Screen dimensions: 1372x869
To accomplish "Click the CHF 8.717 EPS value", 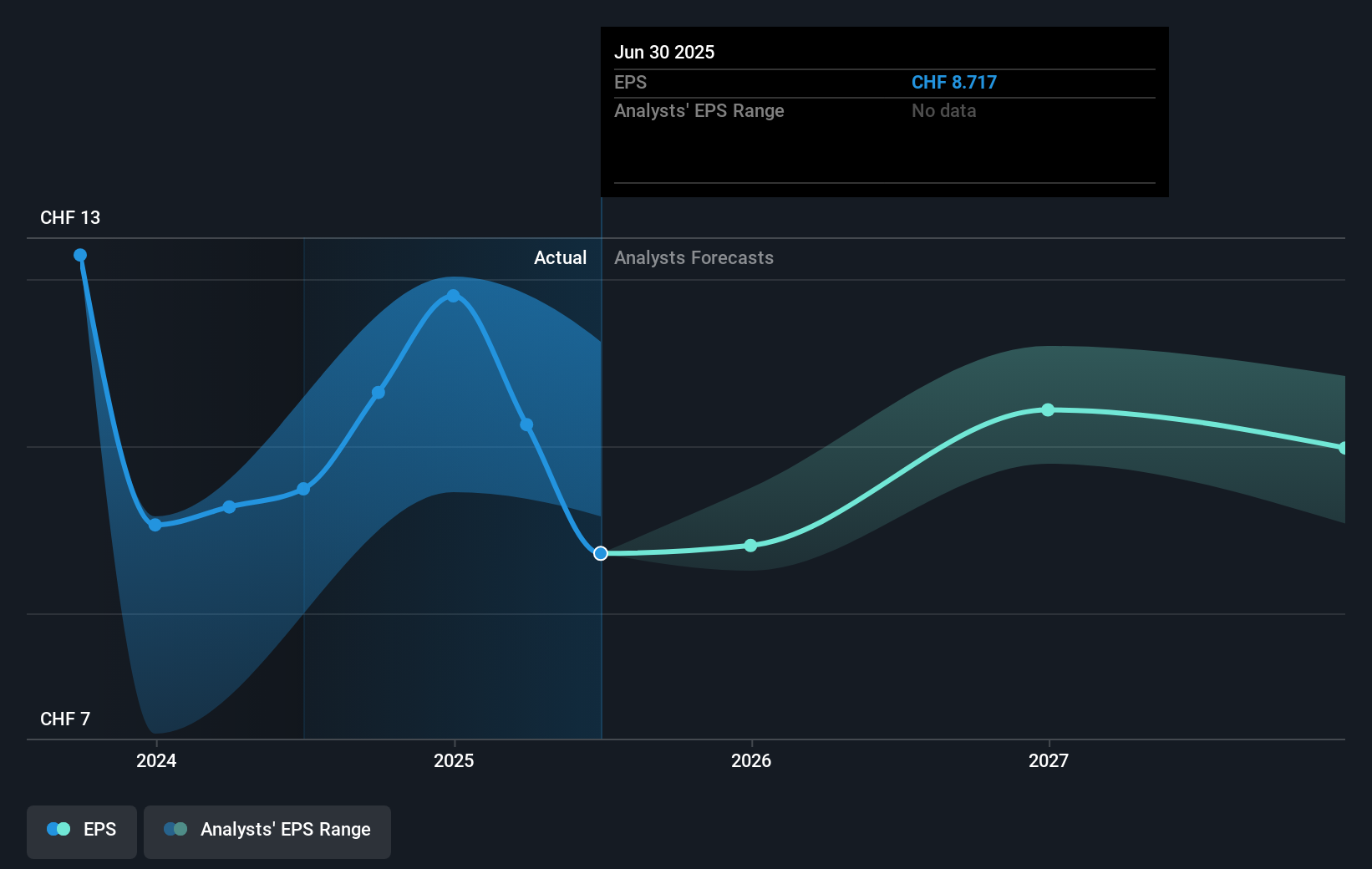I will point(953,82).
